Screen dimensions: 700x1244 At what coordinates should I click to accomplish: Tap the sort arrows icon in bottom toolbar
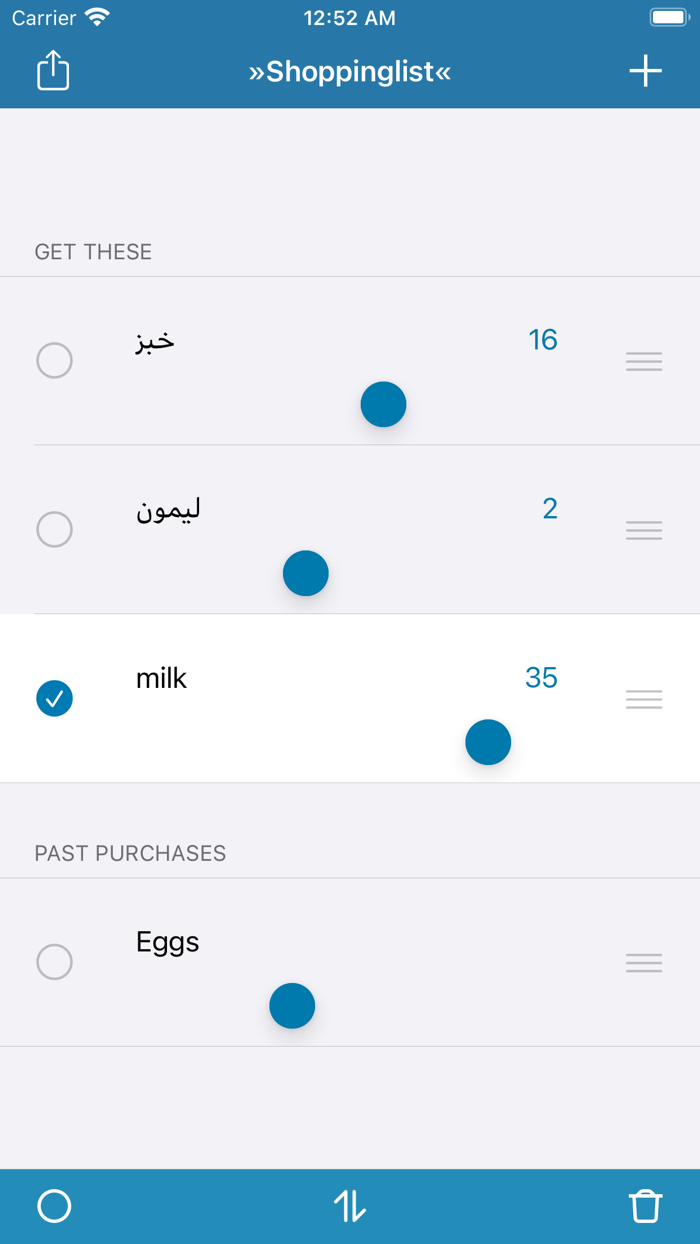point(350,1207)
